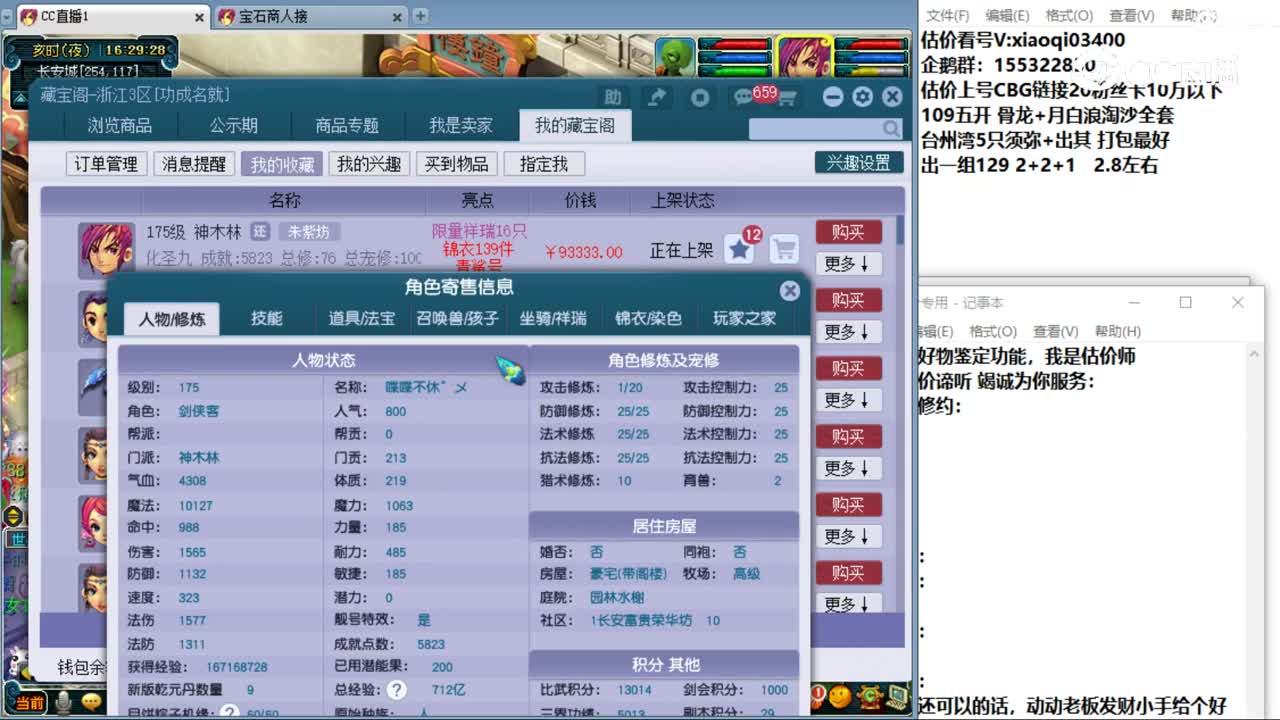
Task: Click the 助 help icon
Action: click(613, 97)
